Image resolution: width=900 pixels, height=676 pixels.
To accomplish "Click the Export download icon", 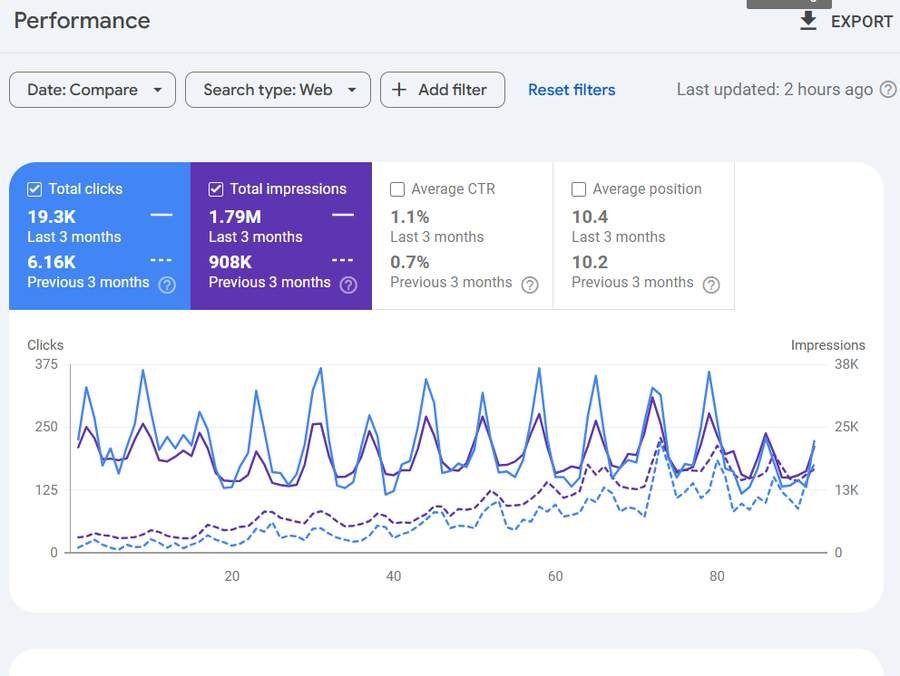I will (808, 21).
